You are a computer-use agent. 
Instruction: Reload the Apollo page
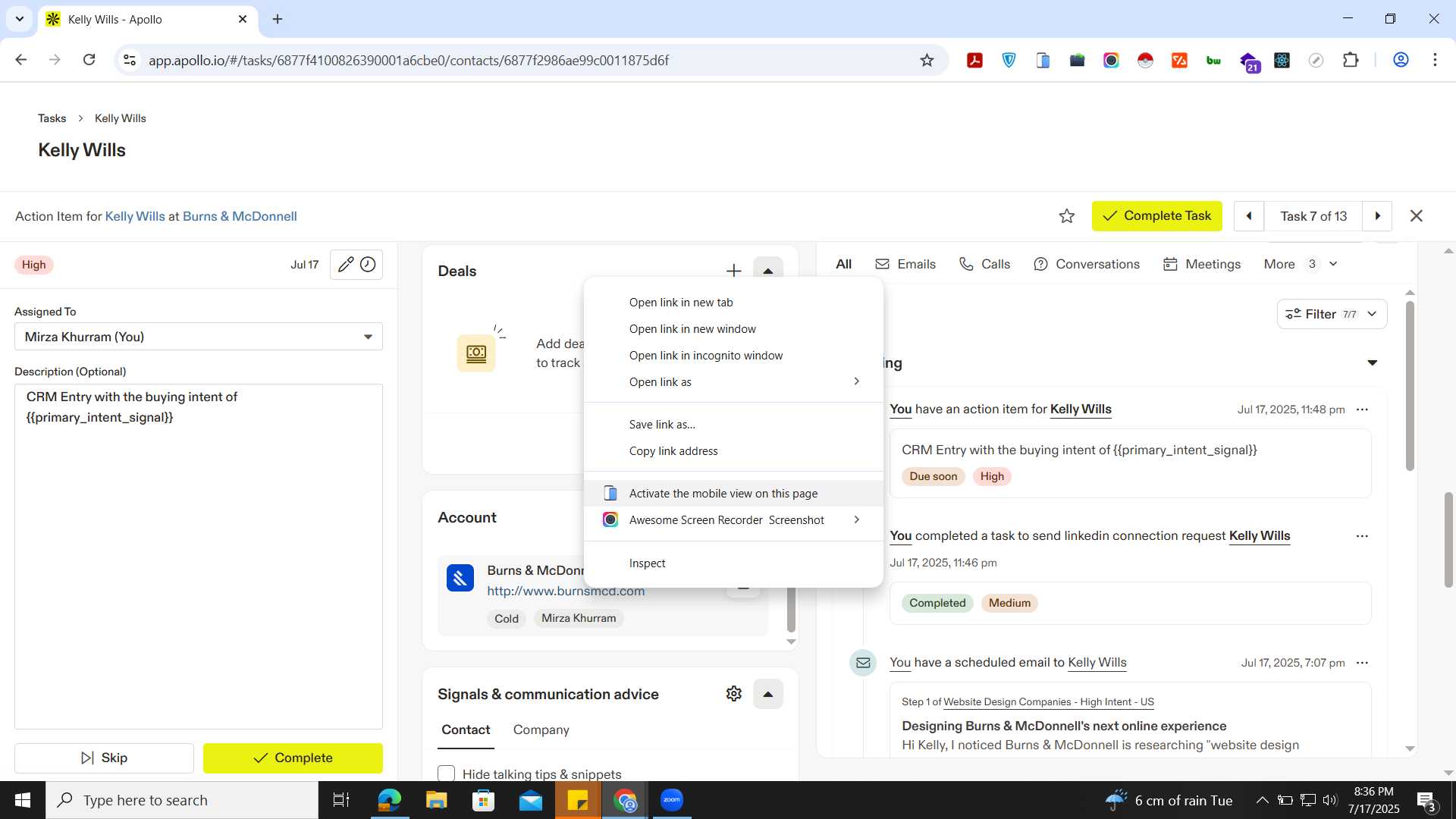[89, 60]
